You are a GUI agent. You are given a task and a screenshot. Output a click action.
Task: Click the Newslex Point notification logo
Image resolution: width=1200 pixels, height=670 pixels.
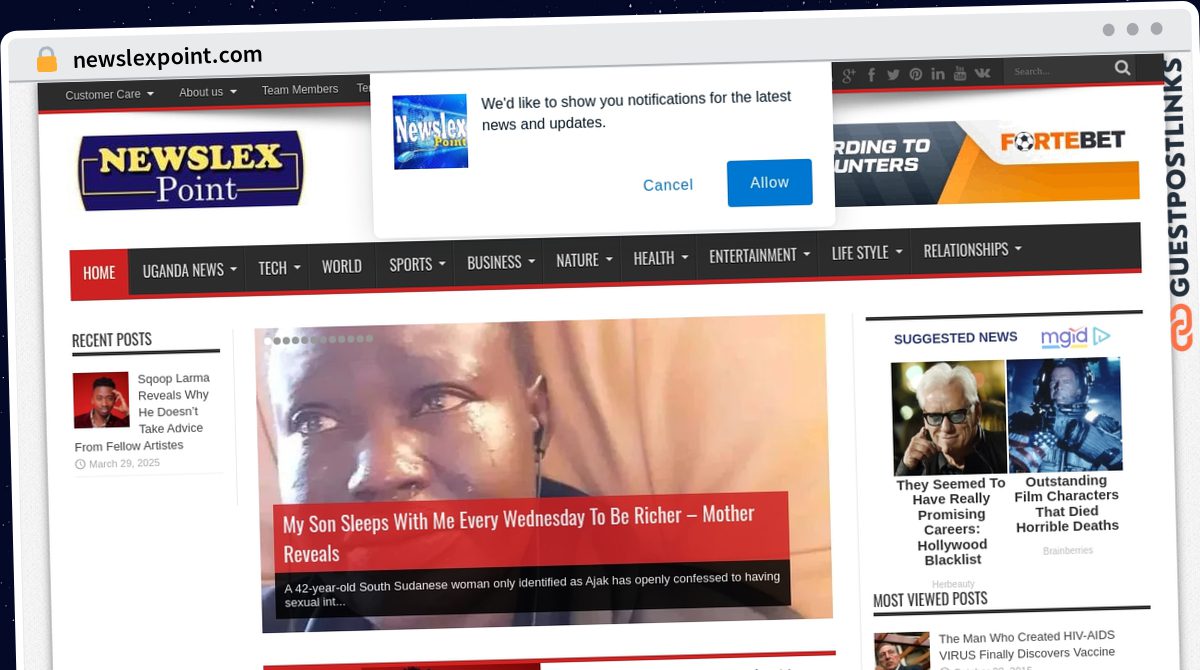pos(430,131)
